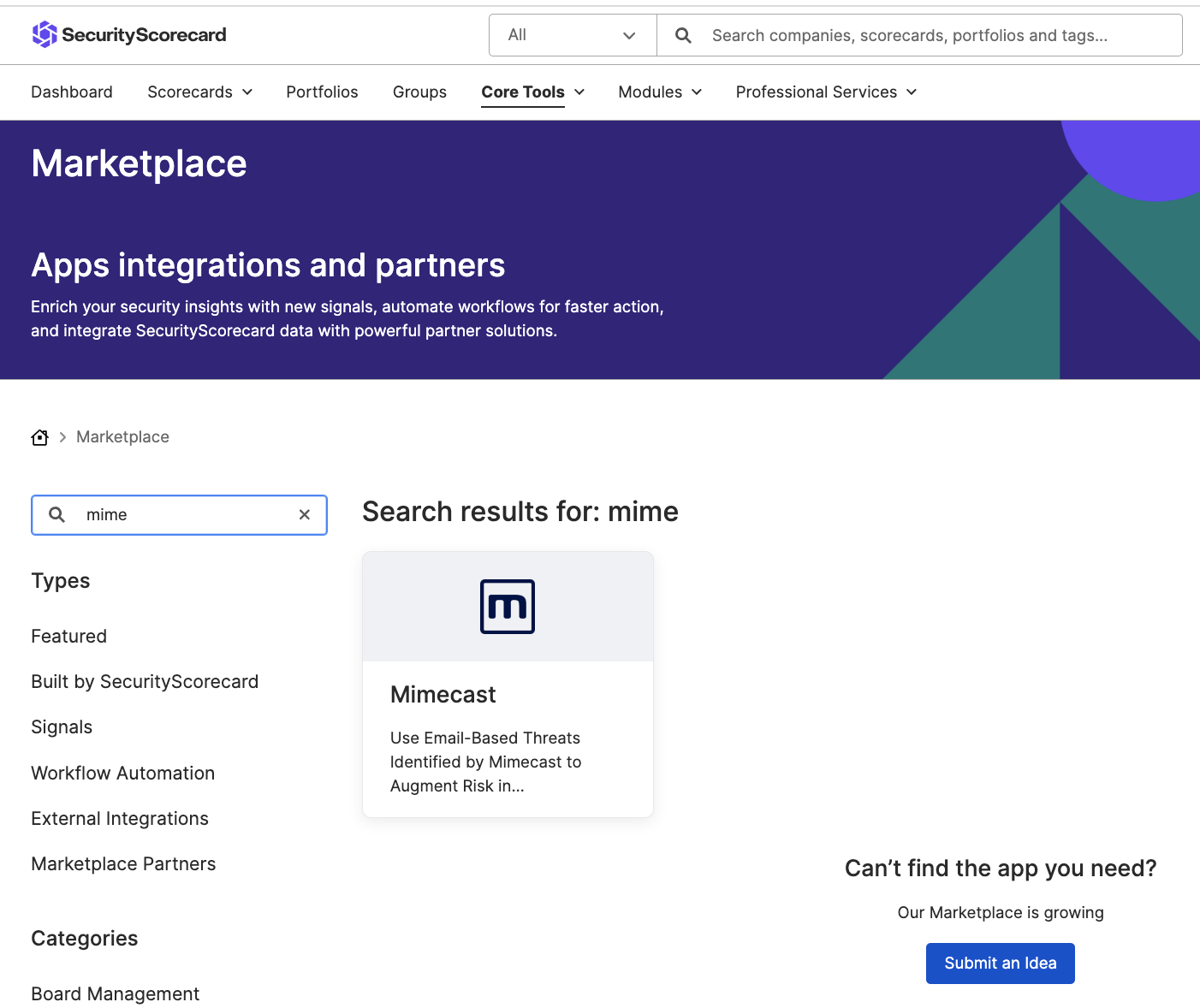This screenshot has height=1008, width=1200.
Task: Choose the Board Management category
Action: (x=115, y=993)
